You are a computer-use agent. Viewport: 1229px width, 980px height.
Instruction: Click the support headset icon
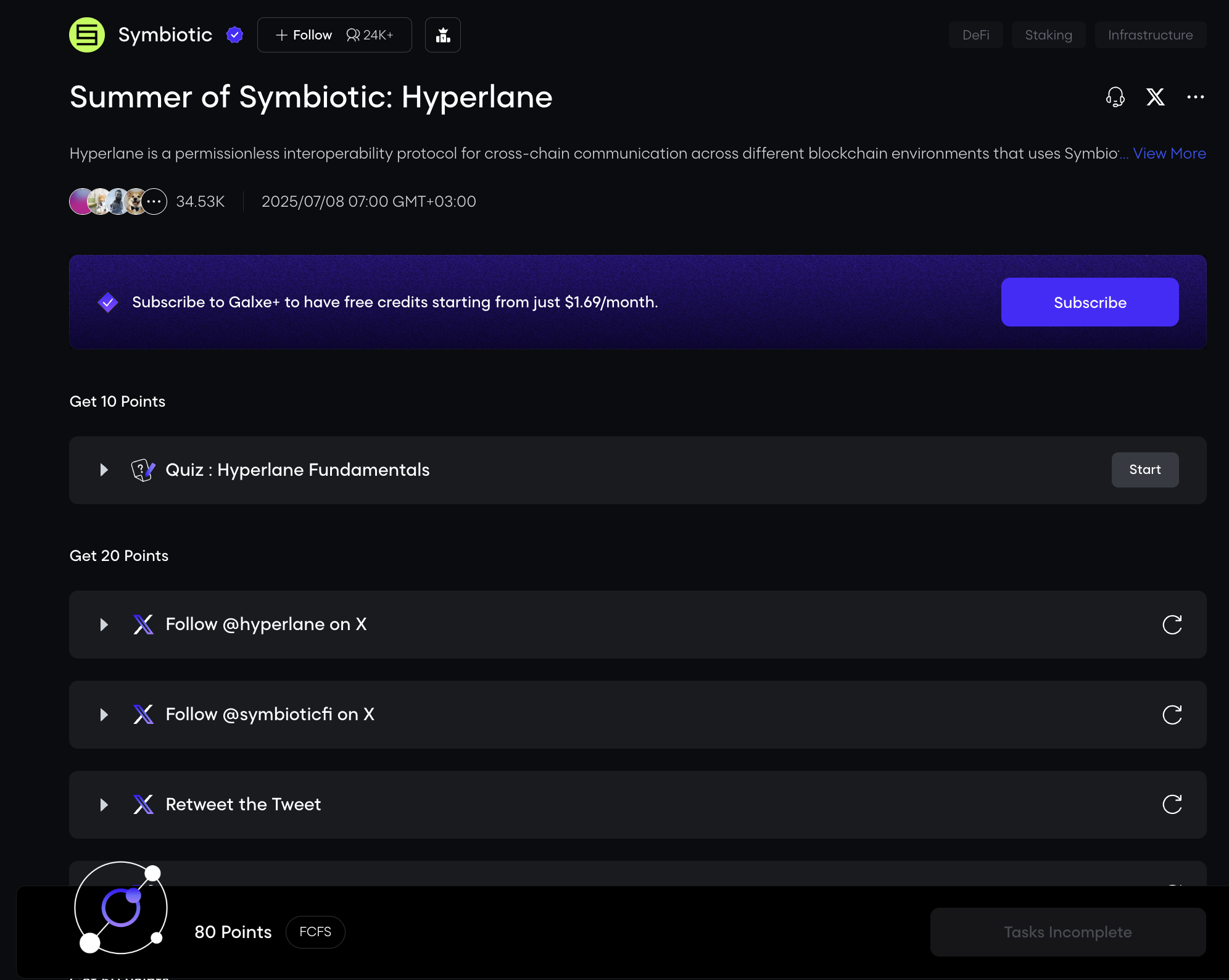click(x=1115, y=97)
